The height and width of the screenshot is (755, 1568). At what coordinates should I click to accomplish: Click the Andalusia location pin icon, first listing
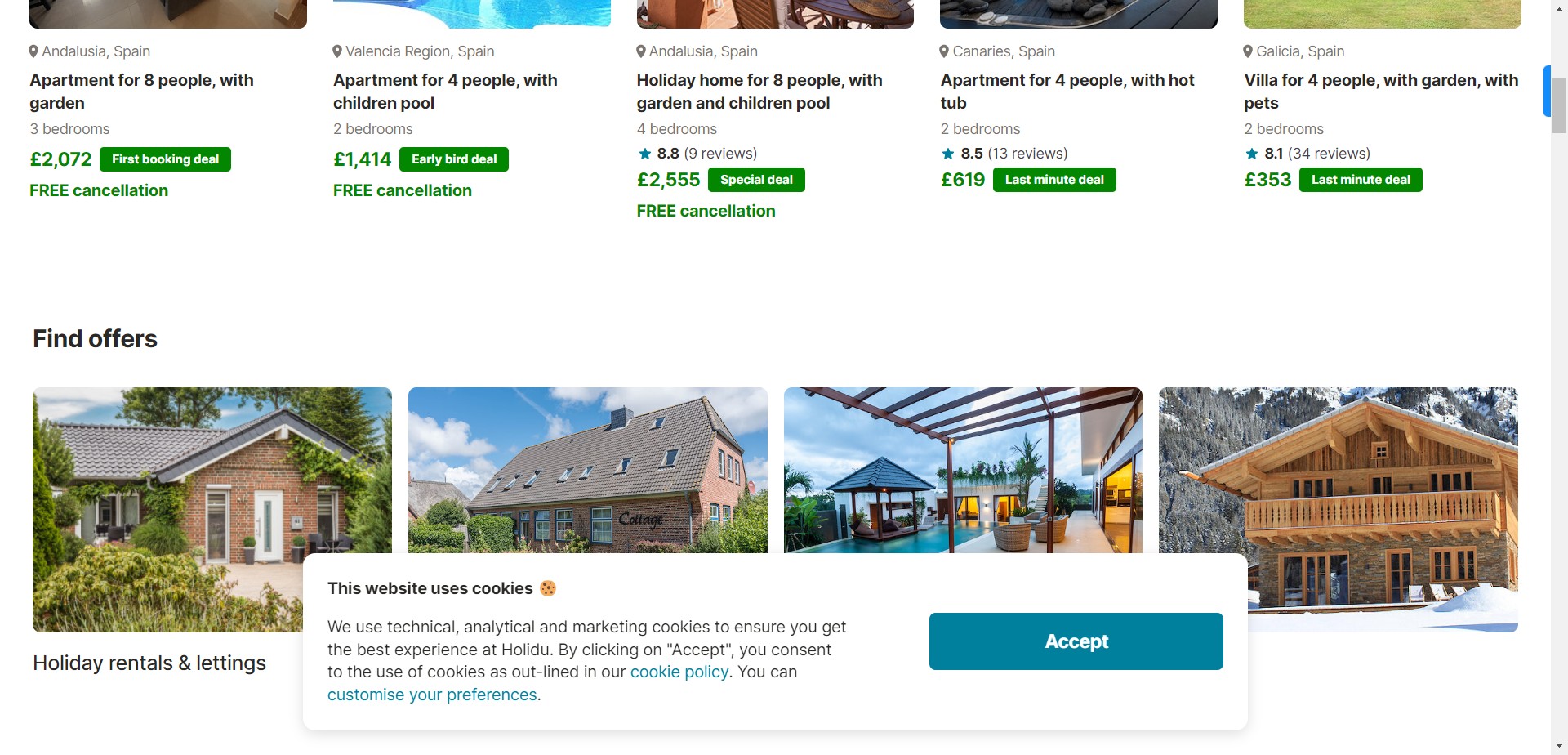pos(33,51)
